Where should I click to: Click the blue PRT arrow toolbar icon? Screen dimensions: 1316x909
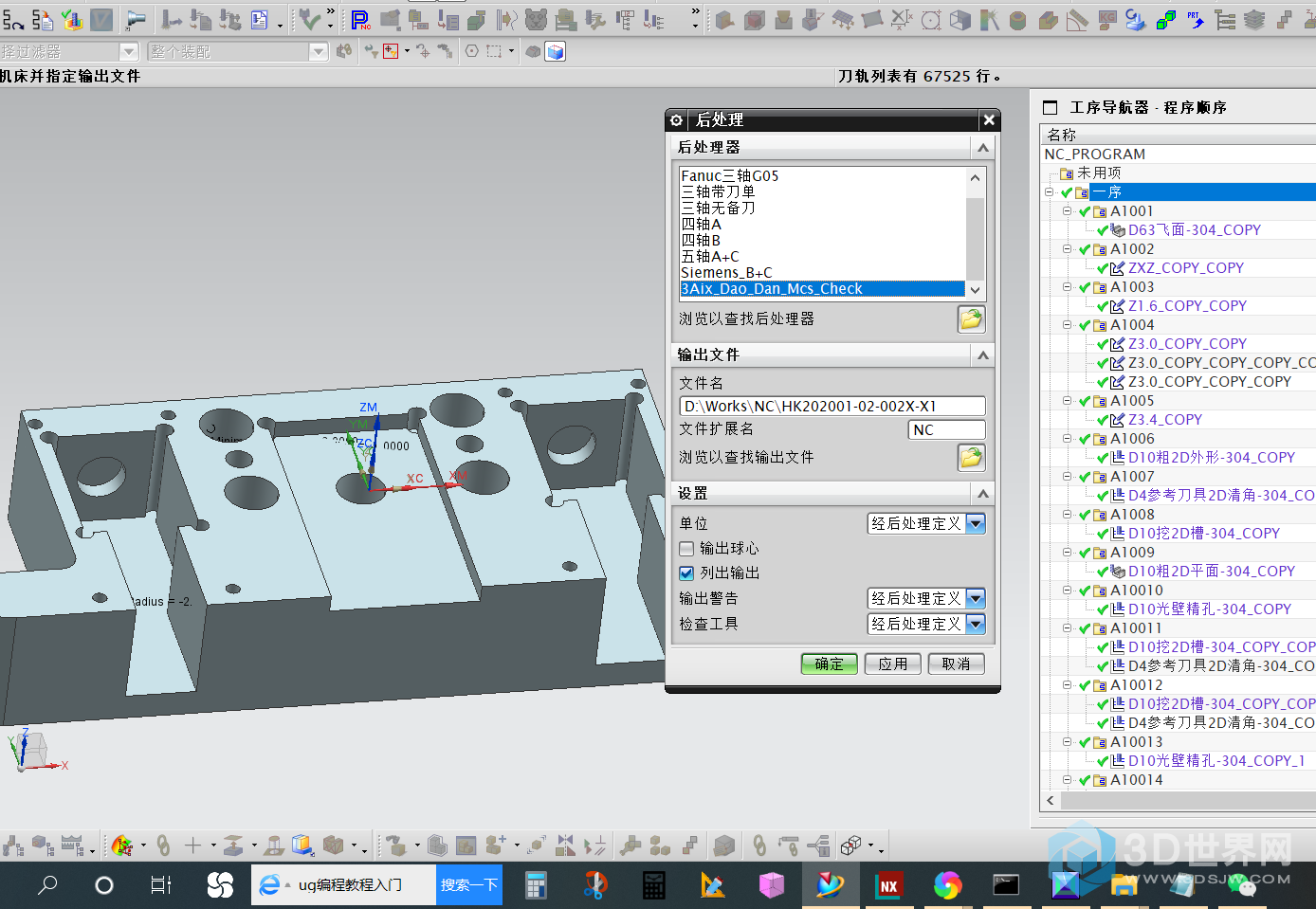(x=1196, y=19)
